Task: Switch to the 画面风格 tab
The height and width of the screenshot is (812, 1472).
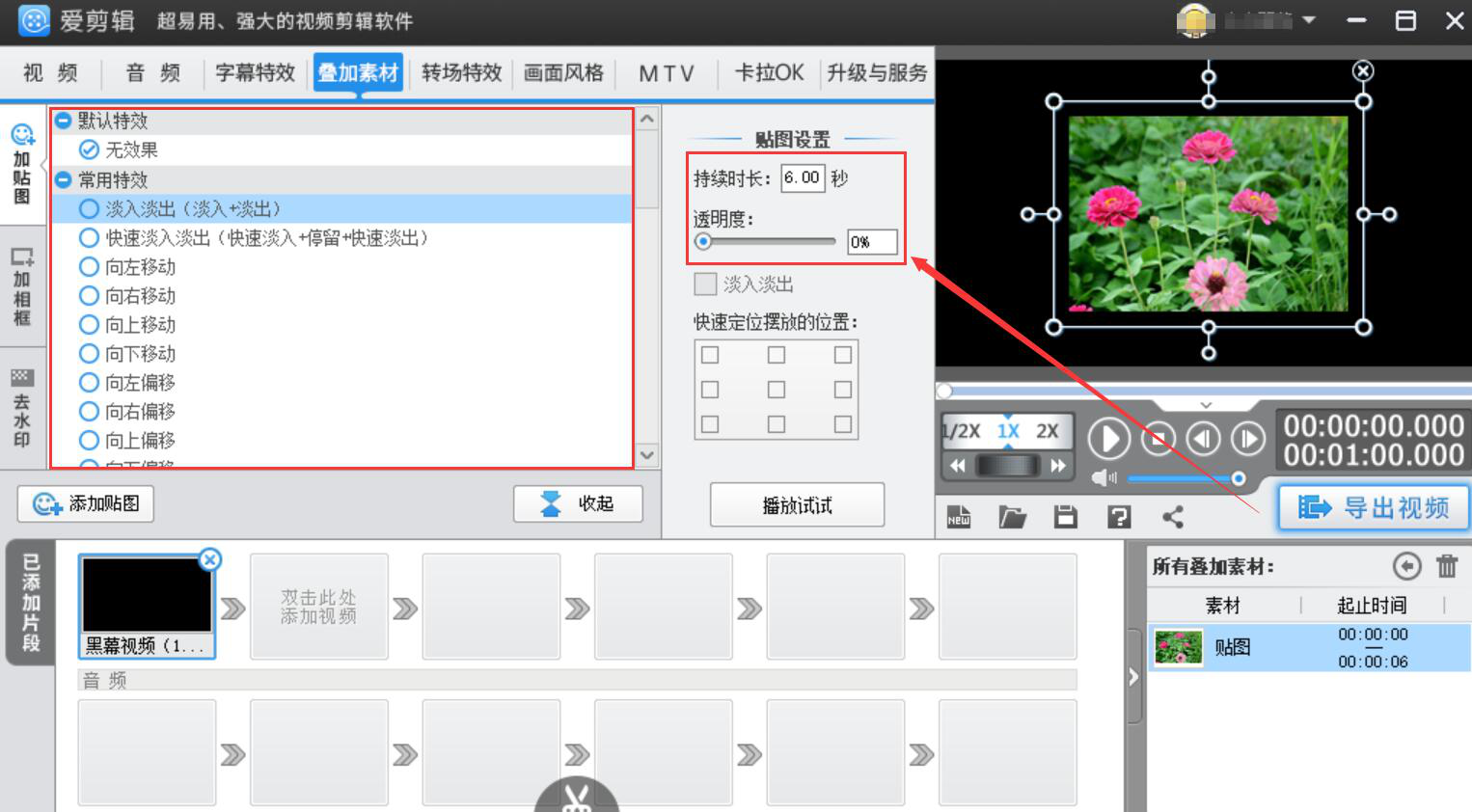Action: [563, 73]
